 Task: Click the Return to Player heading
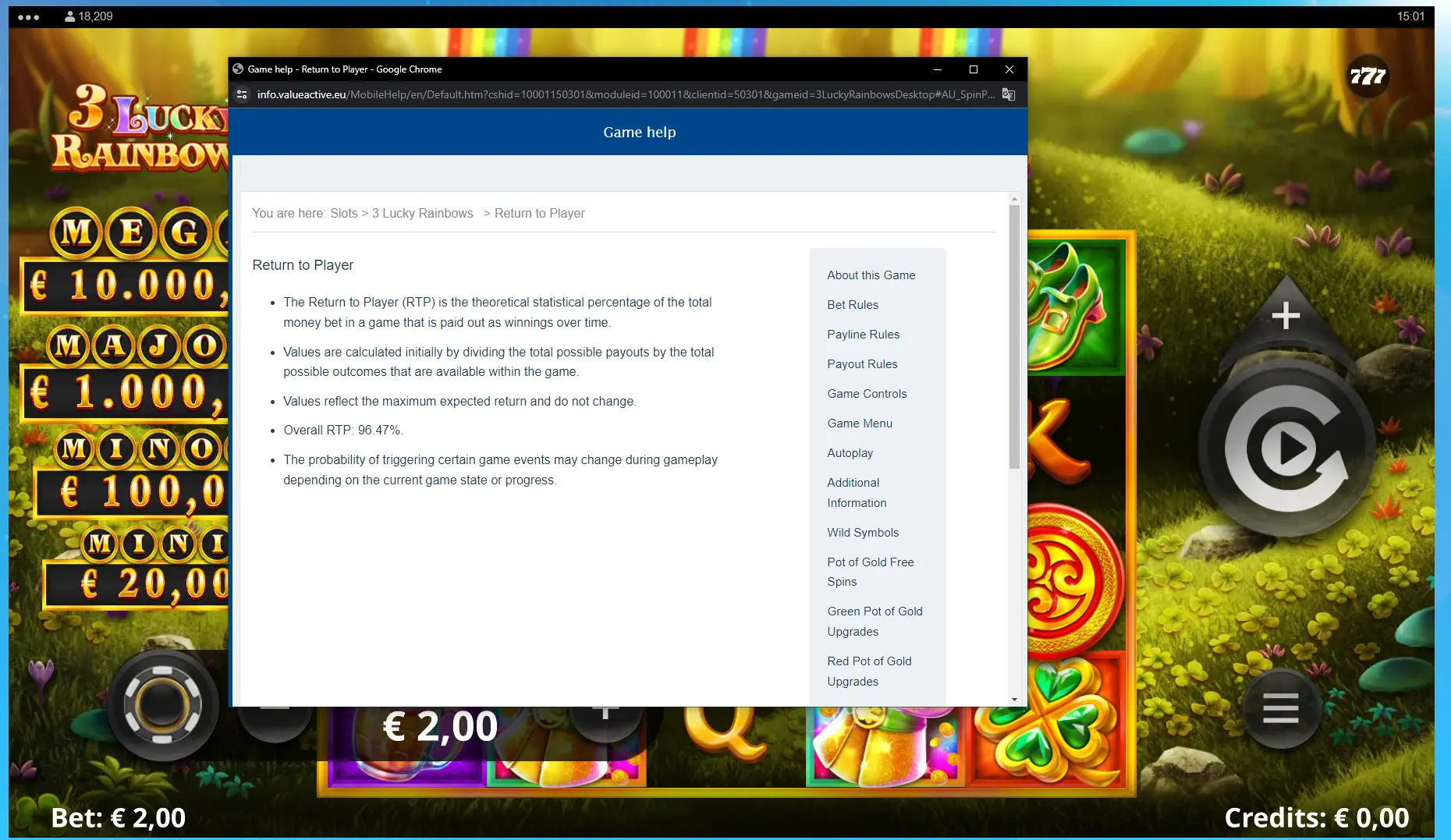303,265
